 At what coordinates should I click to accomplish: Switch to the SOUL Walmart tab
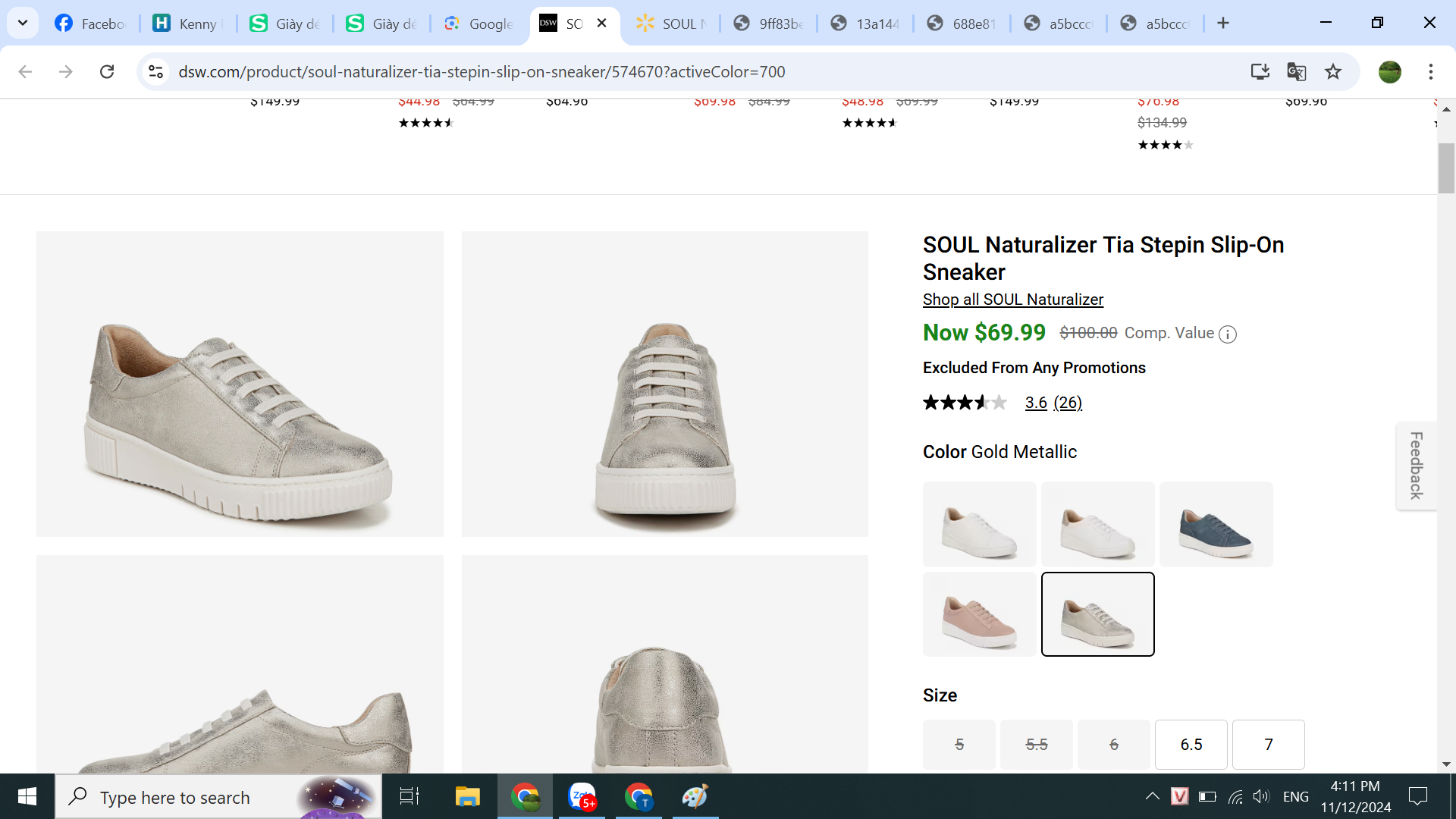point(671,24)
